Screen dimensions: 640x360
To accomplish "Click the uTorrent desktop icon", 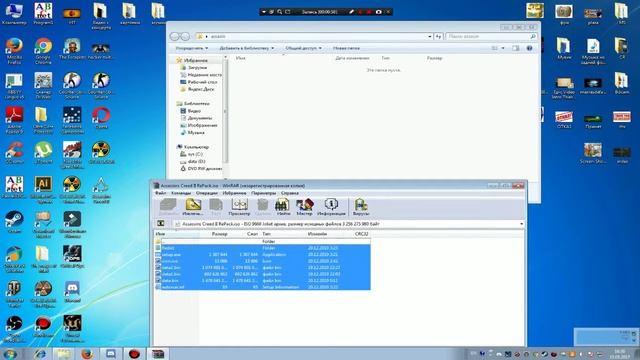I will pyautogui.click(x=43, y=153).
